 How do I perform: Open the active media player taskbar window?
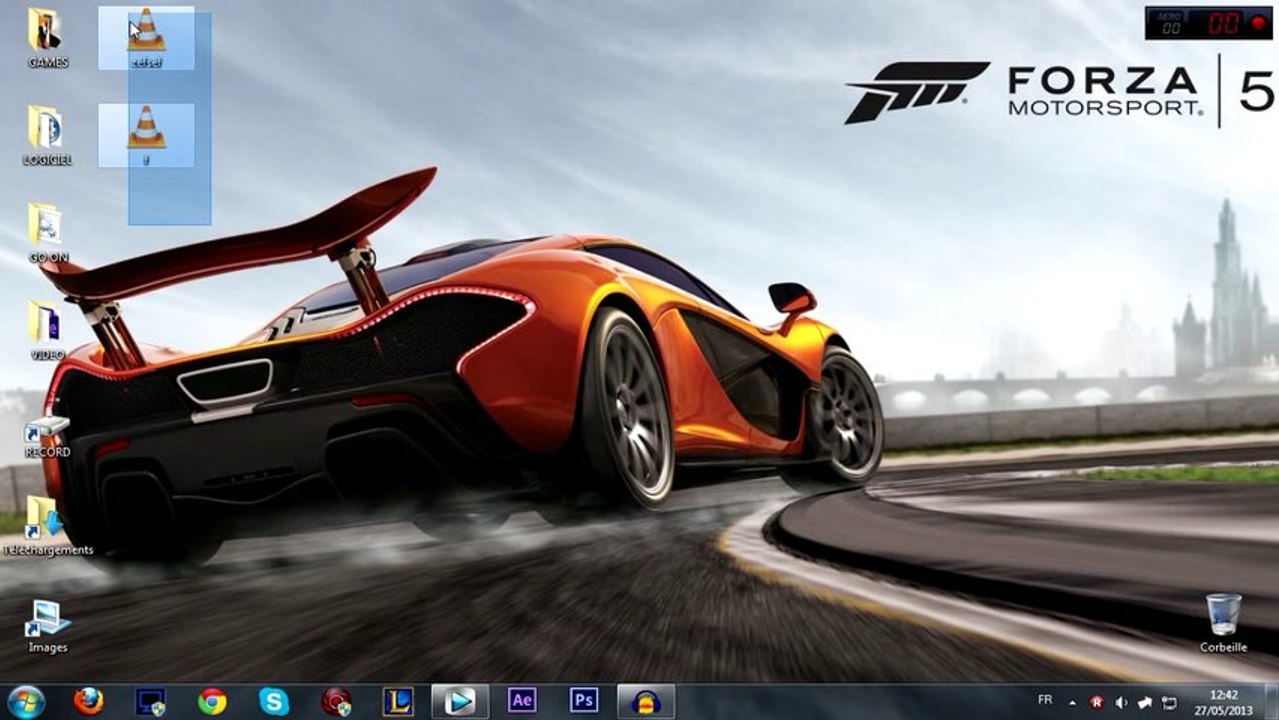coord(460,701)
